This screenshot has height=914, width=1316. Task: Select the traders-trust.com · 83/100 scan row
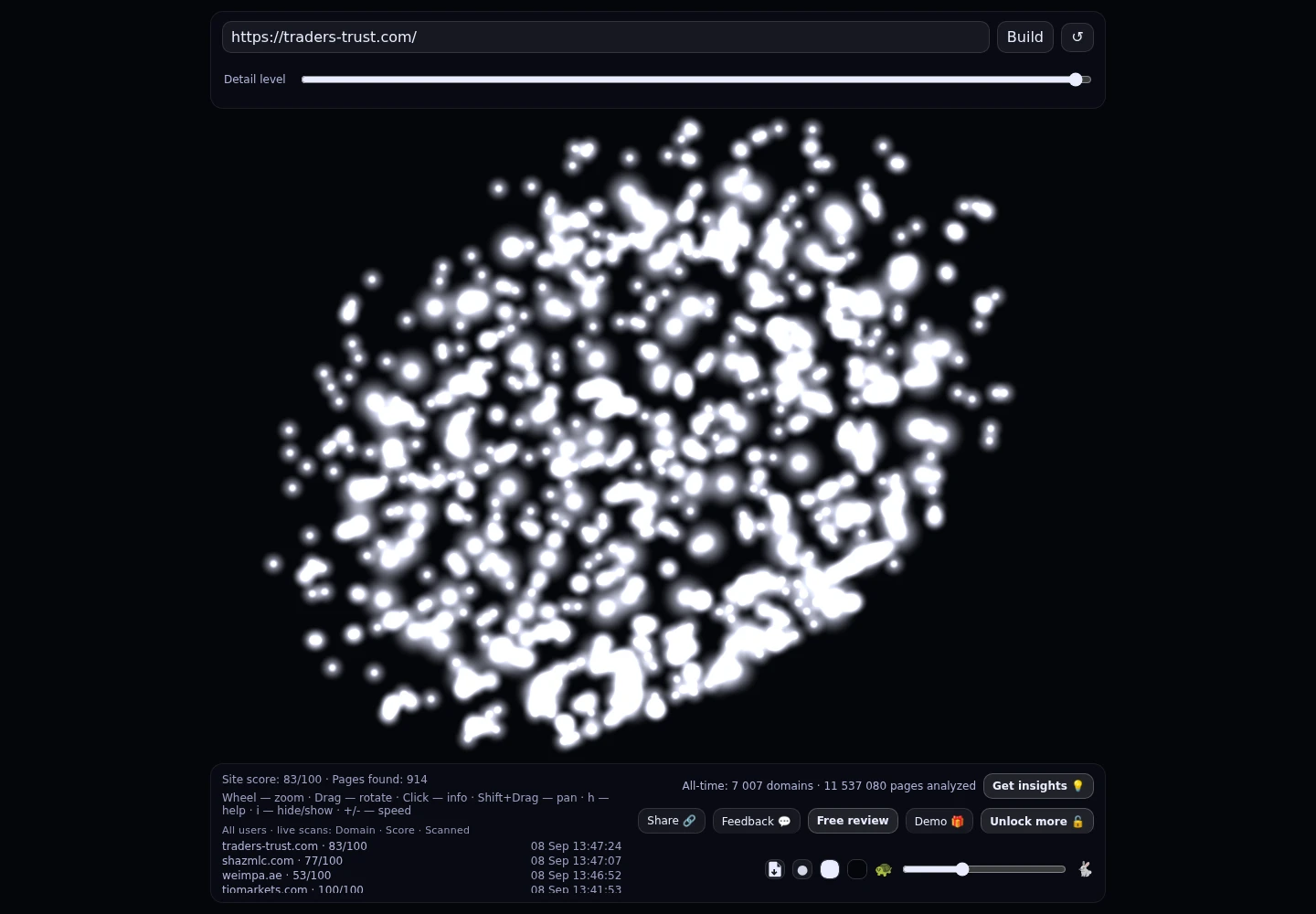[421, 846]
